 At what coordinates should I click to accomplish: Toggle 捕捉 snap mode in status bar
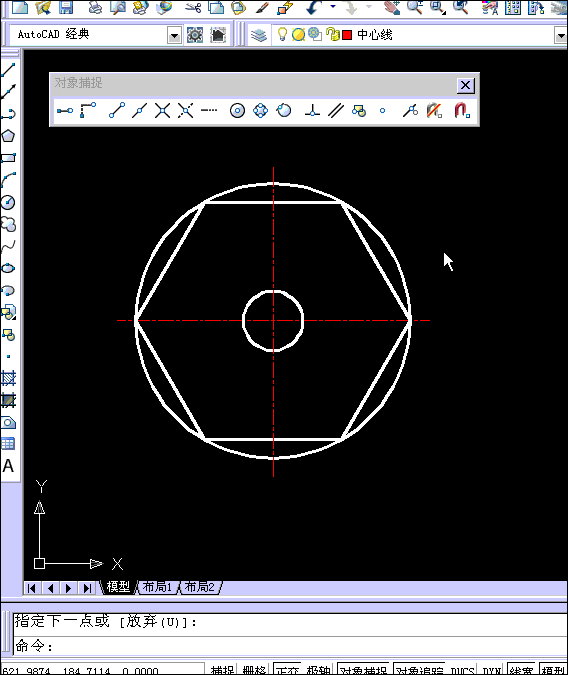(x=222, y=669)
